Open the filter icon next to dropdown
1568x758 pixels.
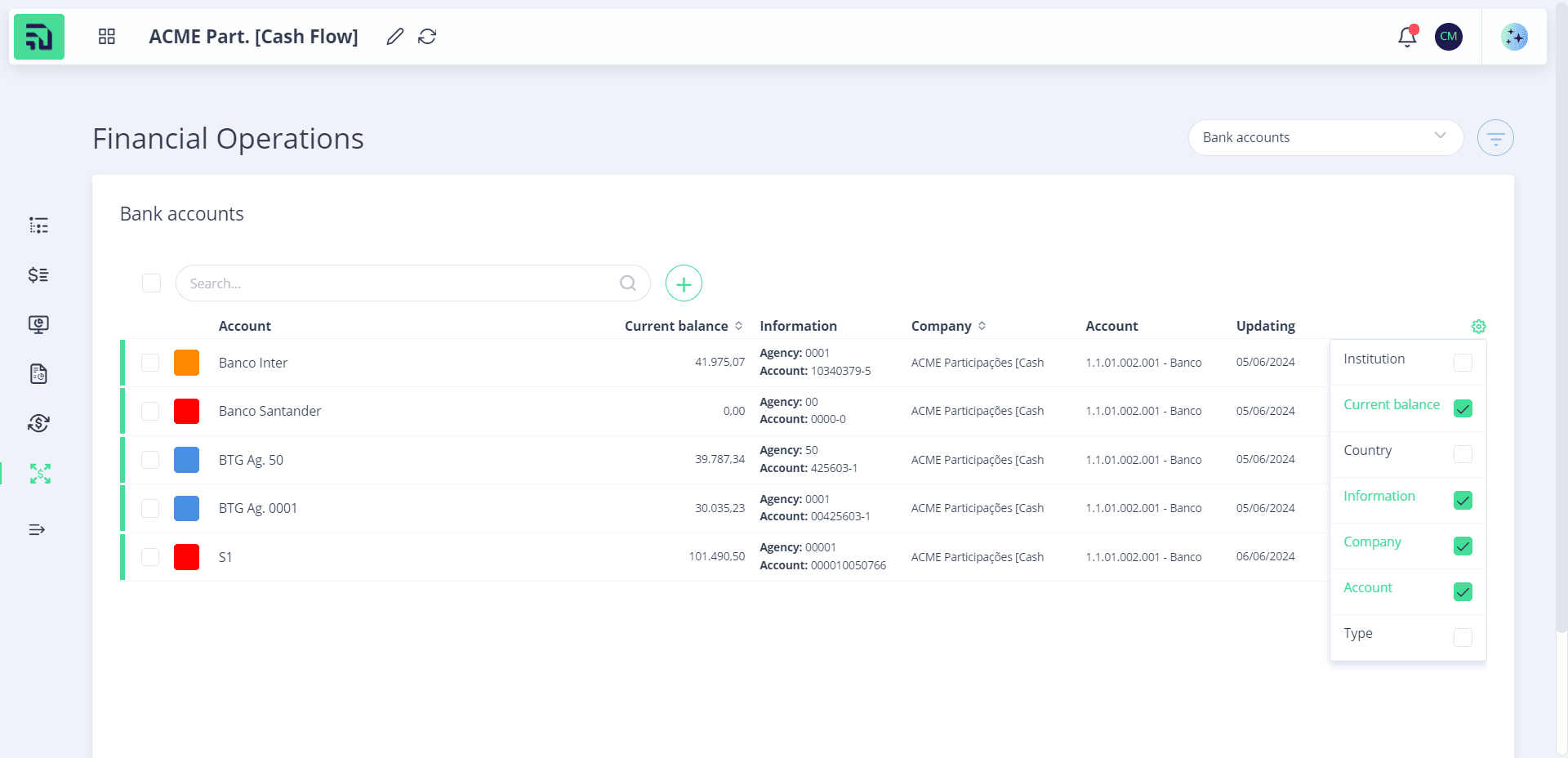[1495, 138]
